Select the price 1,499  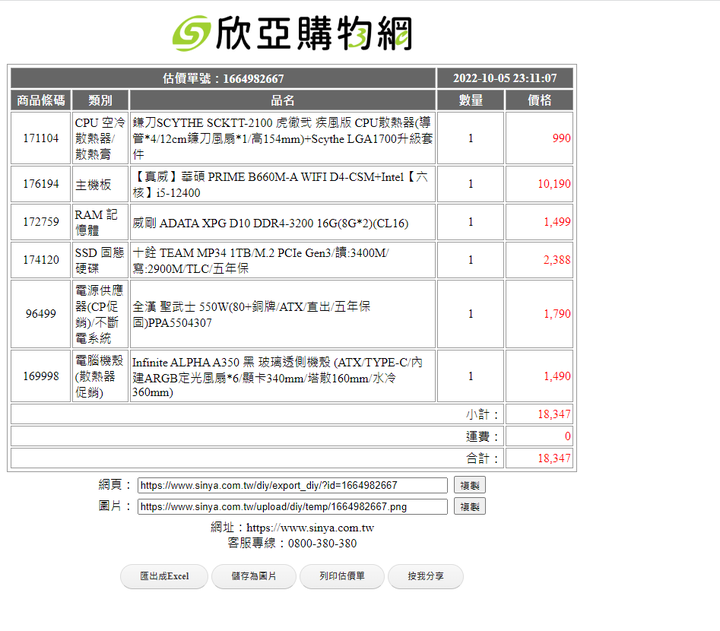pyautogui.click(x=557, y=222)
